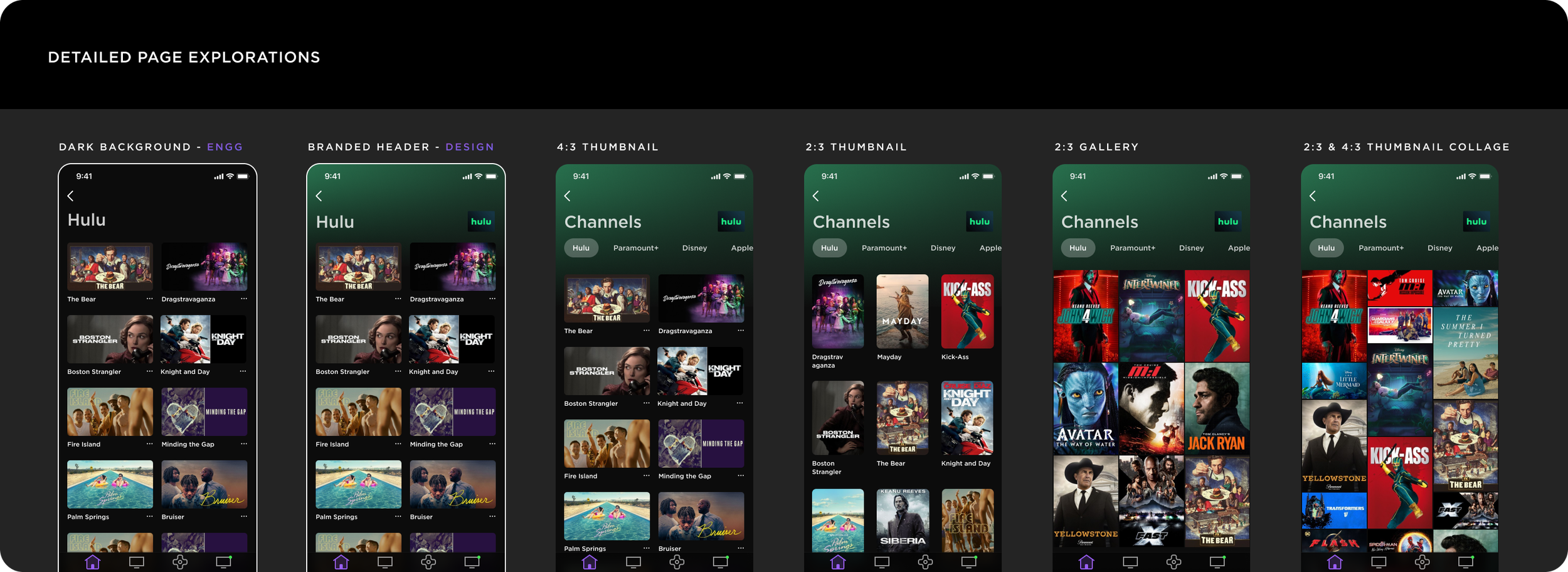Image resolution: width=1568 pixels, height=572 pixels.
Task: Open devices icon with green dot, Dark Background
Action: pyautogui.click(x=224, y=561)
